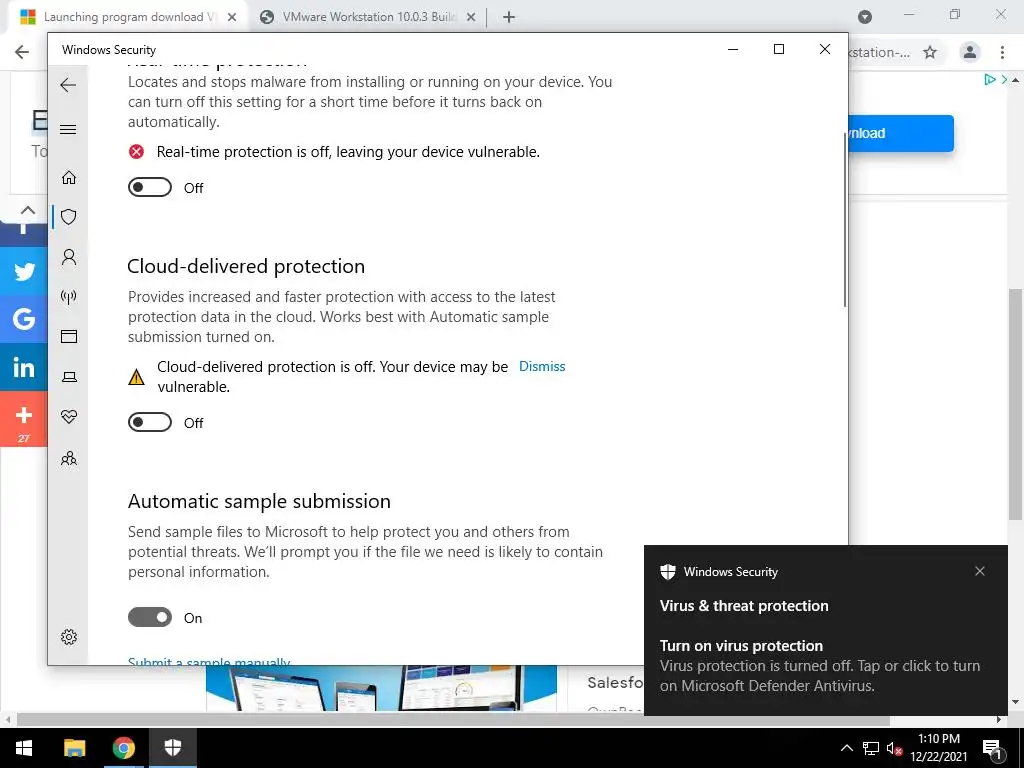Open the Windows Security hamburger menu

(x=68, y=129)
